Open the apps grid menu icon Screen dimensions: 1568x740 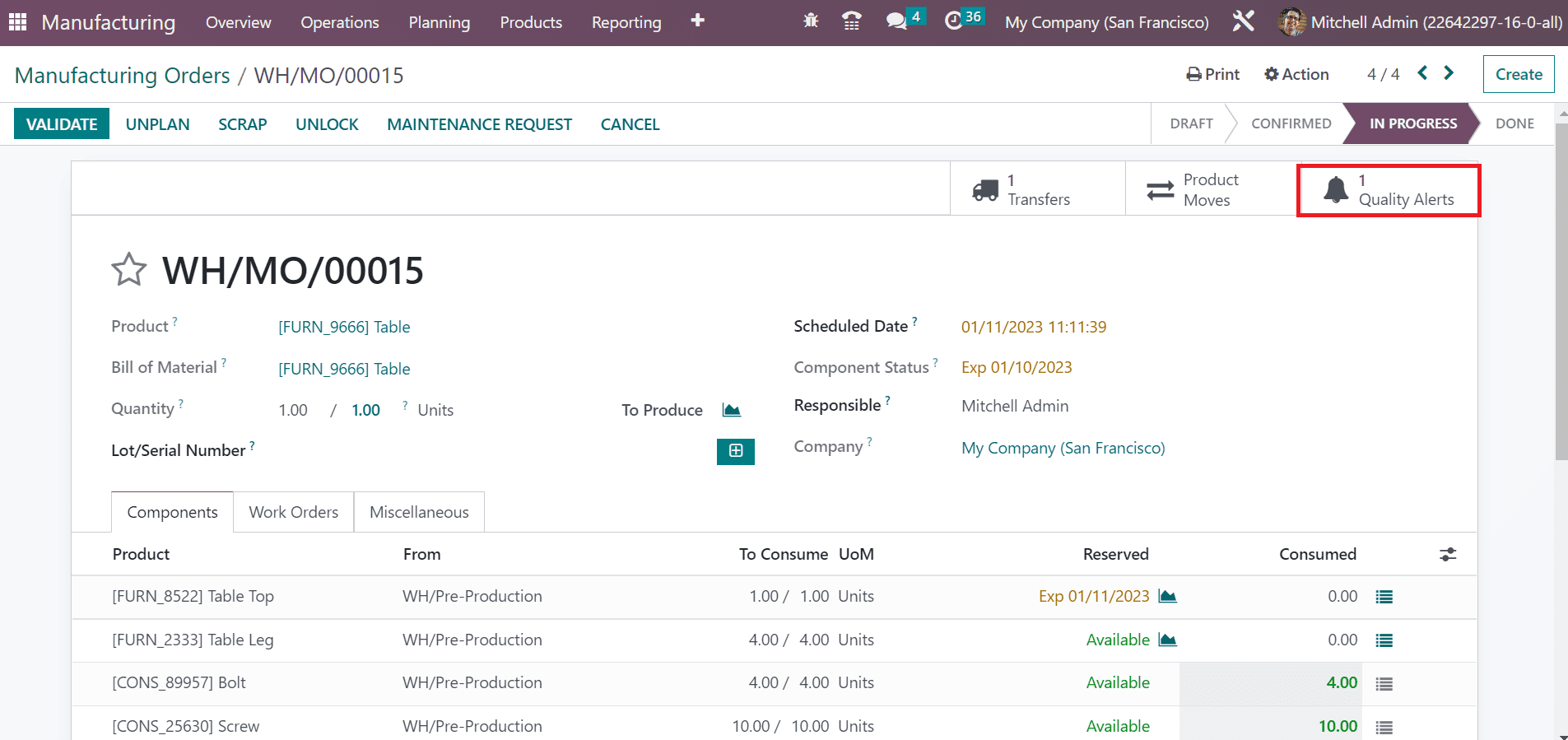17,22
